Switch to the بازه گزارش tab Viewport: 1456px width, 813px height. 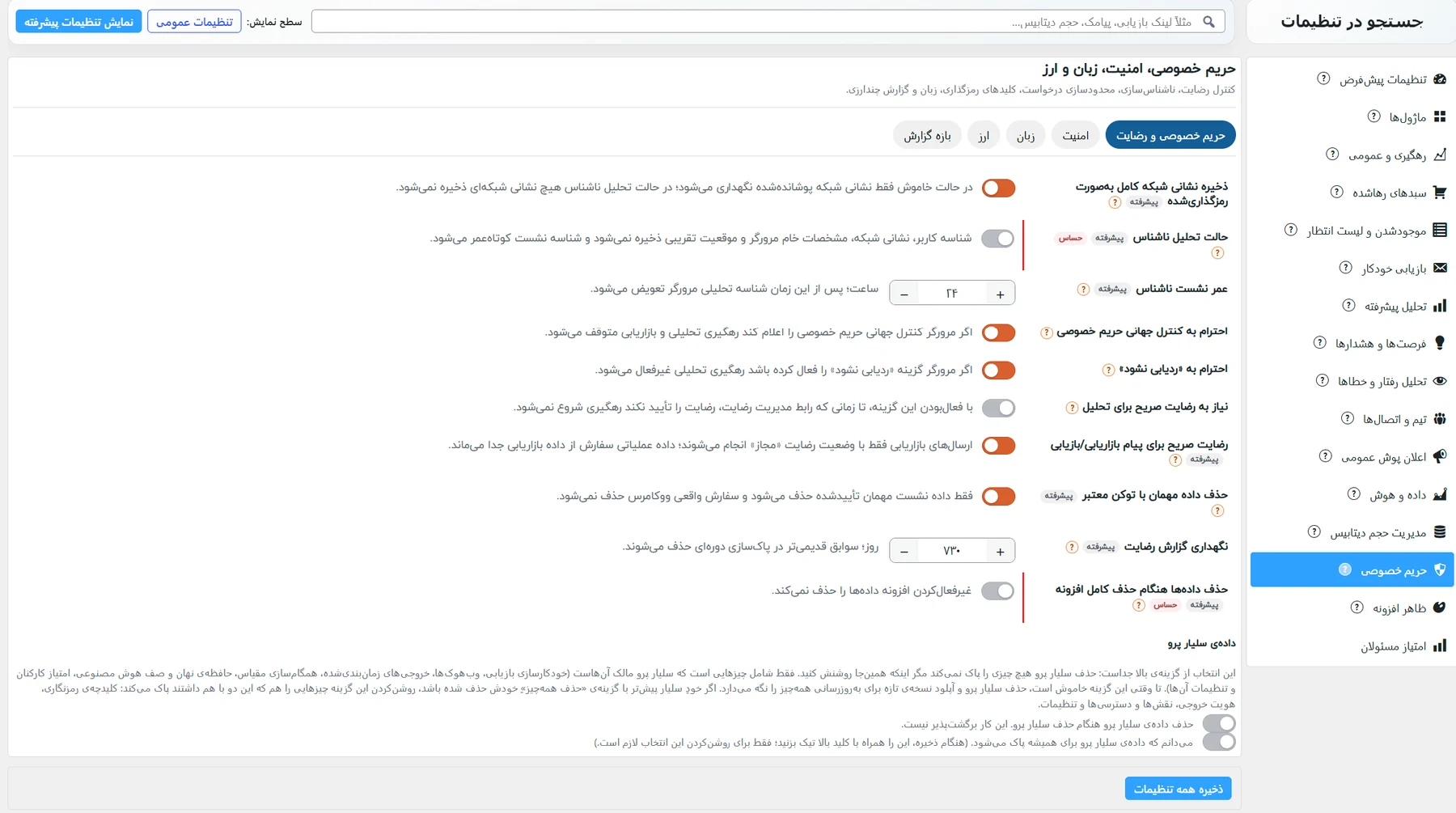click(928, 135)
